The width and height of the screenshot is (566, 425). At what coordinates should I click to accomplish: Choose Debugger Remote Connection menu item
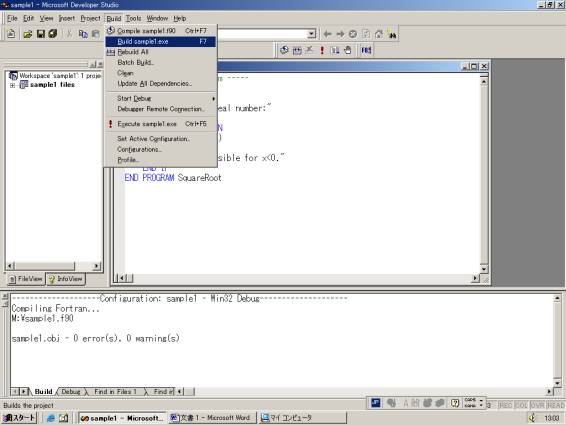click(x=161, y=109)
